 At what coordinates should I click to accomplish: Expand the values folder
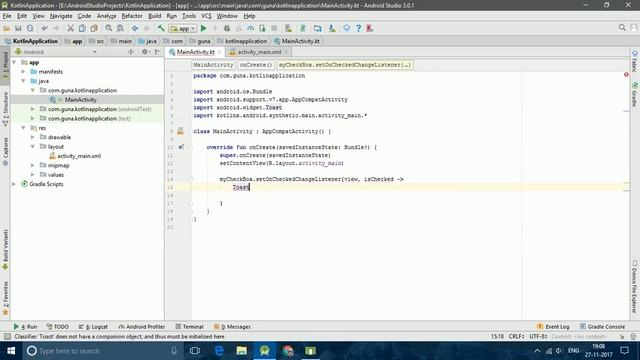pos(33,175)
